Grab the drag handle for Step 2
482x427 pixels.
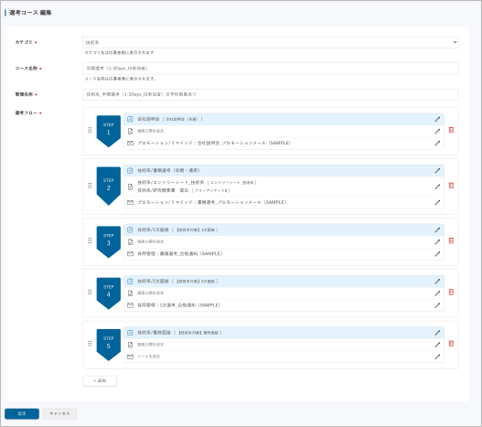pos(90,185)
